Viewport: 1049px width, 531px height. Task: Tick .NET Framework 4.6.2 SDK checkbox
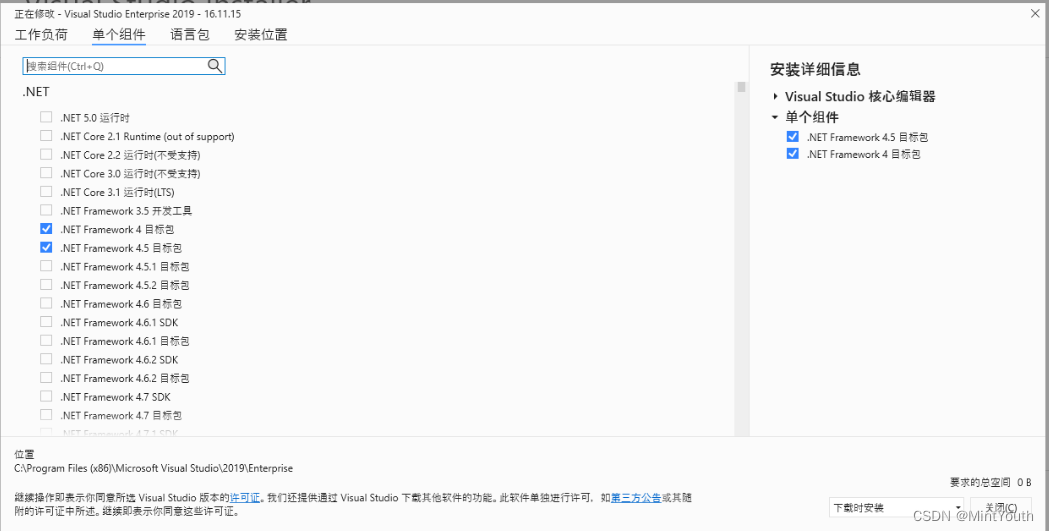(46, 359)
